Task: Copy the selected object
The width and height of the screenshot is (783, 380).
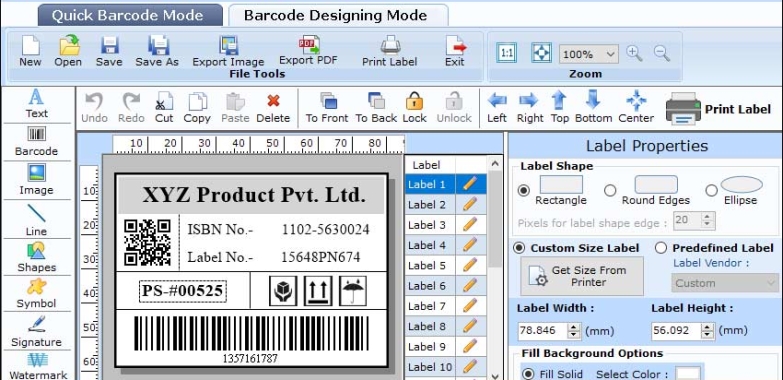Action: point(197,108)
